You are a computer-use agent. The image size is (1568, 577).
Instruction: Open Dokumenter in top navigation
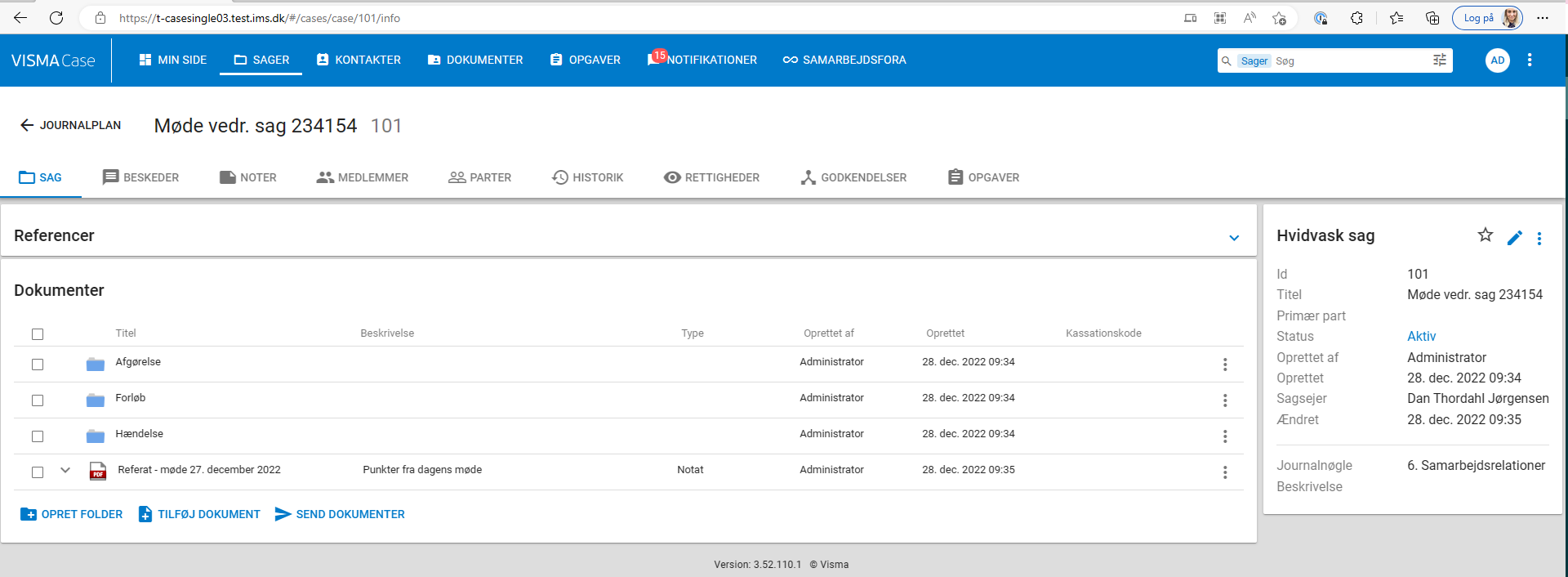475,60
